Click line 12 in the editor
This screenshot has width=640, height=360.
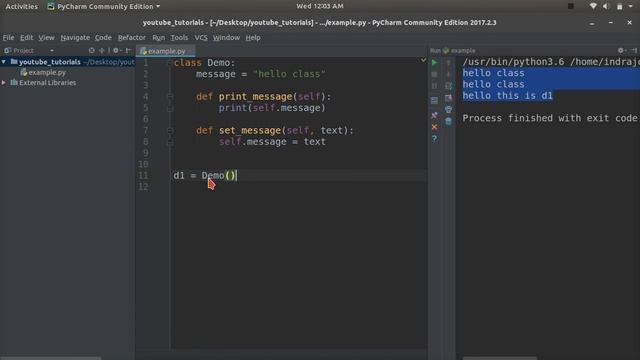pos(300,187)
